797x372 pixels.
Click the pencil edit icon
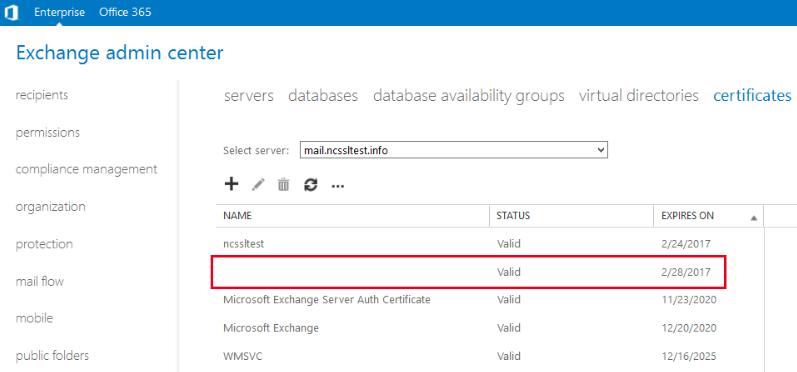coord(258,185)
